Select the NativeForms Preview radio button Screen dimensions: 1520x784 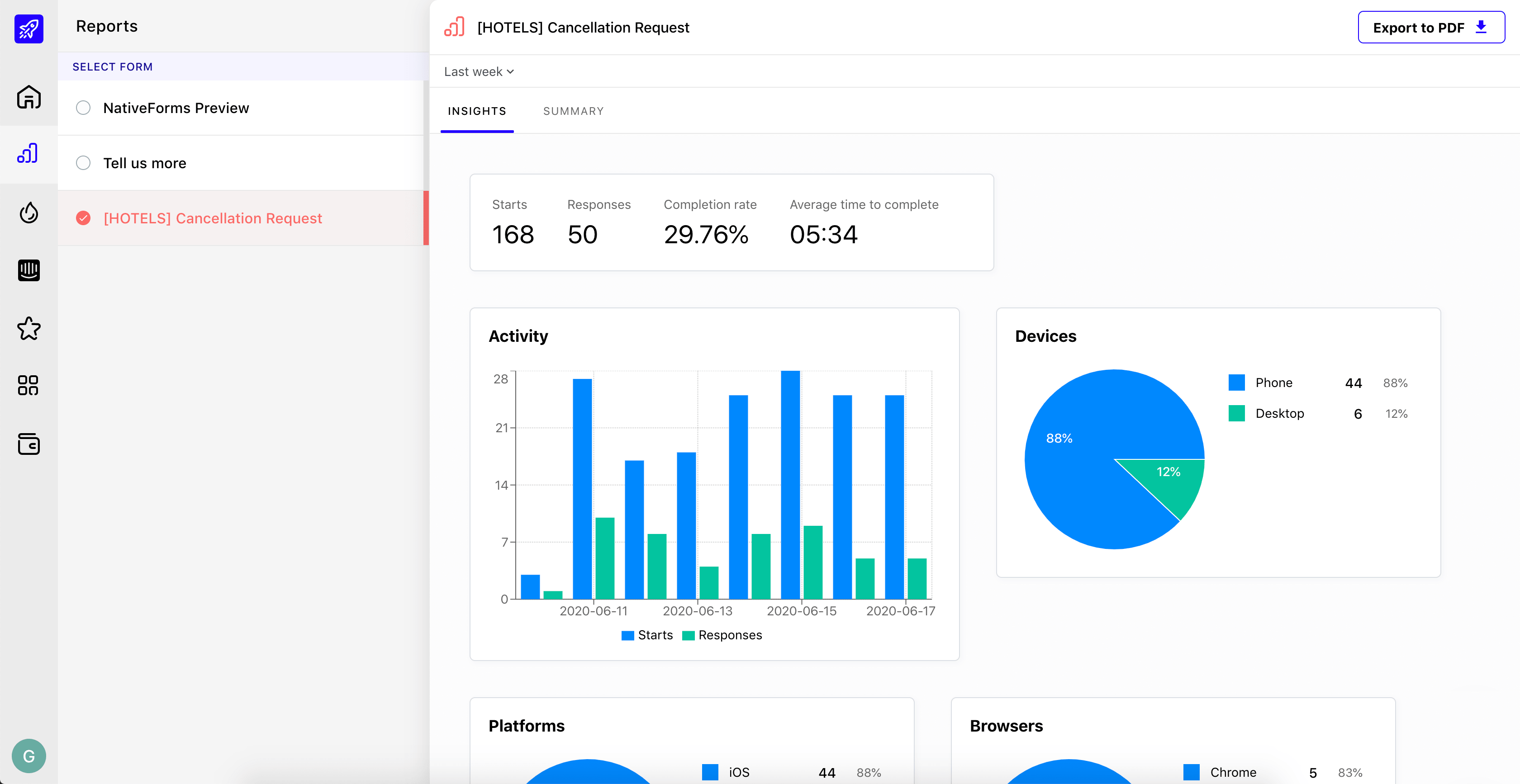pyautogui.click(x=83, y=108)
